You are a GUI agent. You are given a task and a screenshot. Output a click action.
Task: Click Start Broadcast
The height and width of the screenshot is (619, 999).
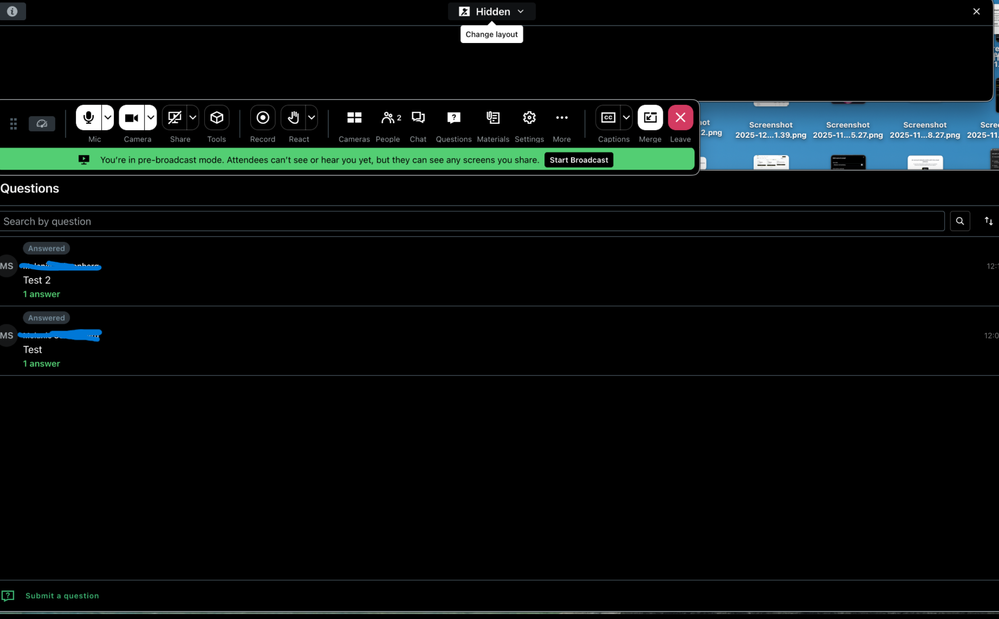[578, 160]
